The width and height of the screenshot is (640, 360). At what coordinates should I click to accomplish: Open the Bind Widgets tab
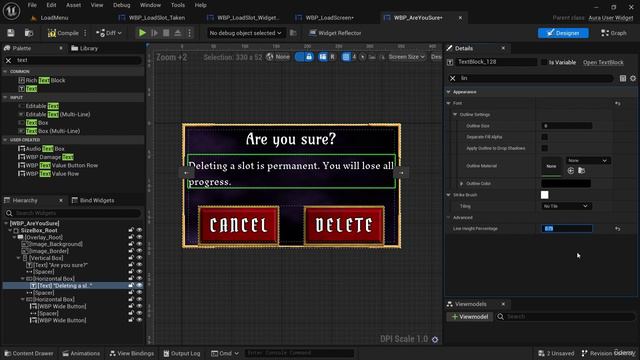point(93,200)
